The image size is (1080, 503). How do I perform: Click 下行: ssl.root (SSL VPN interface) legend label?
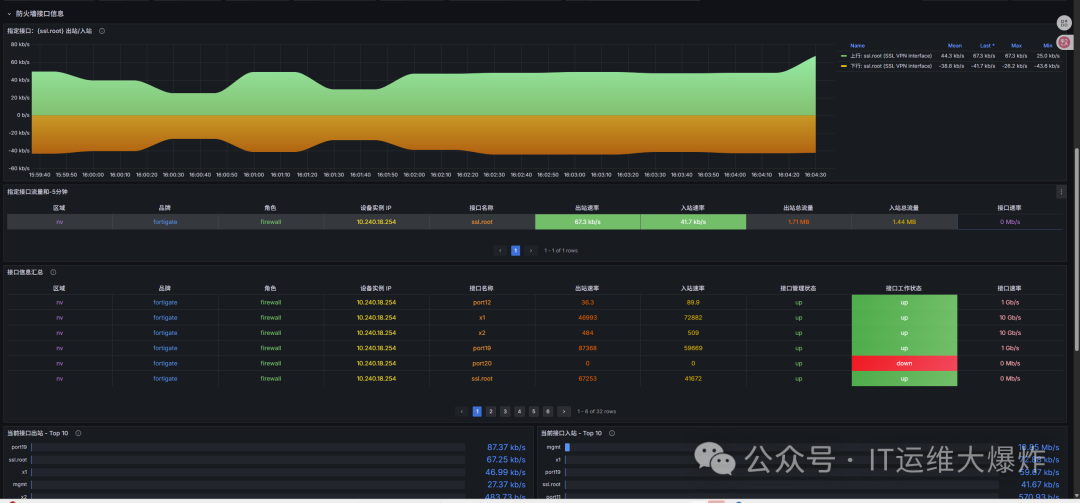[x=891, y=66]
